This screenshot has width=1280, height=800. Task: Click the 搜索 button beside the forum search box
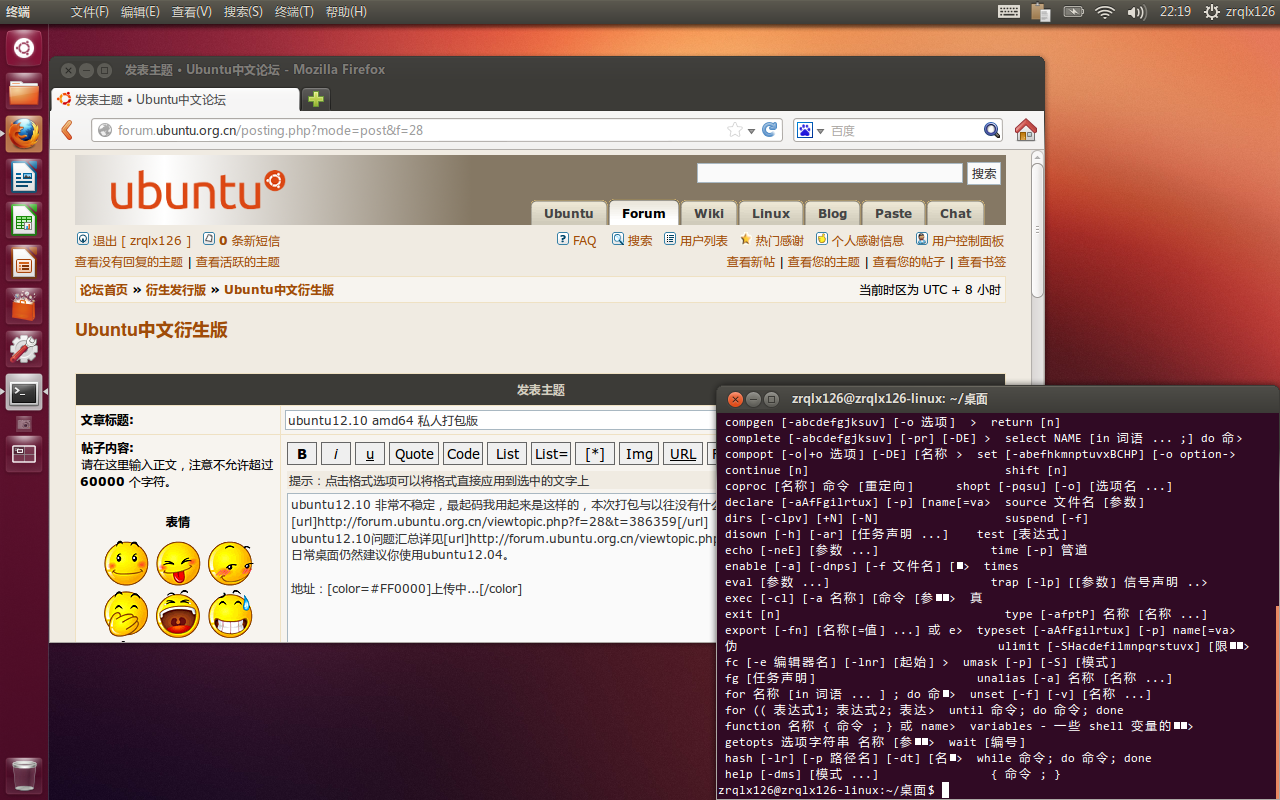click(984, 173)
